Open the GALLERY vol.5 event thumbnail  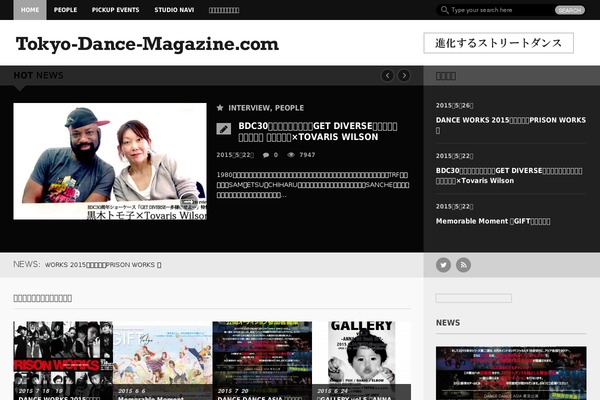click(362, 361)
